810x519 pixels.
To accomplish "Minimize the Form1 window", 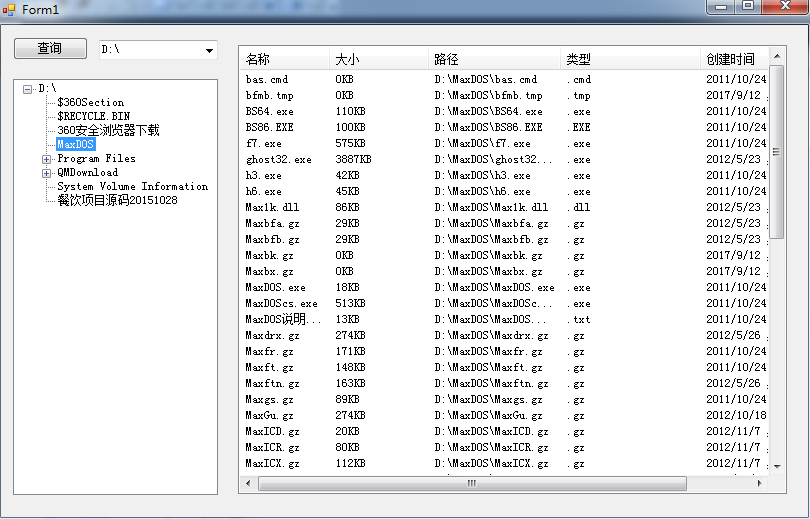I will click(x=721, y=7).
